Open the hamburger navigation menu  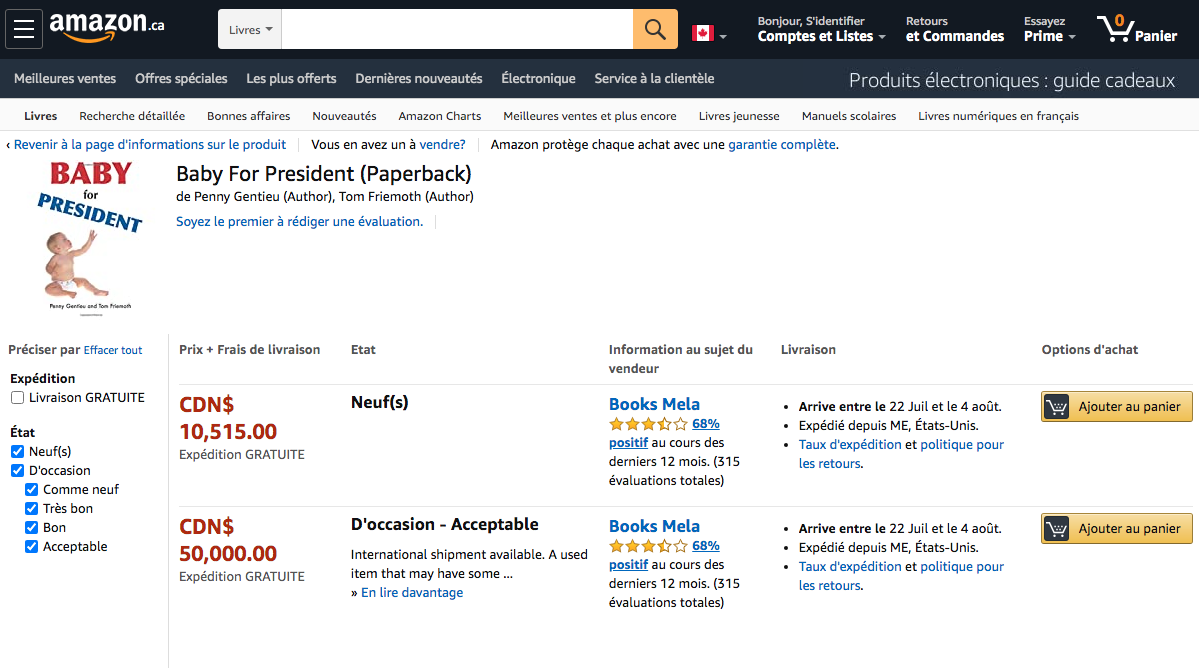pos(24,30)
